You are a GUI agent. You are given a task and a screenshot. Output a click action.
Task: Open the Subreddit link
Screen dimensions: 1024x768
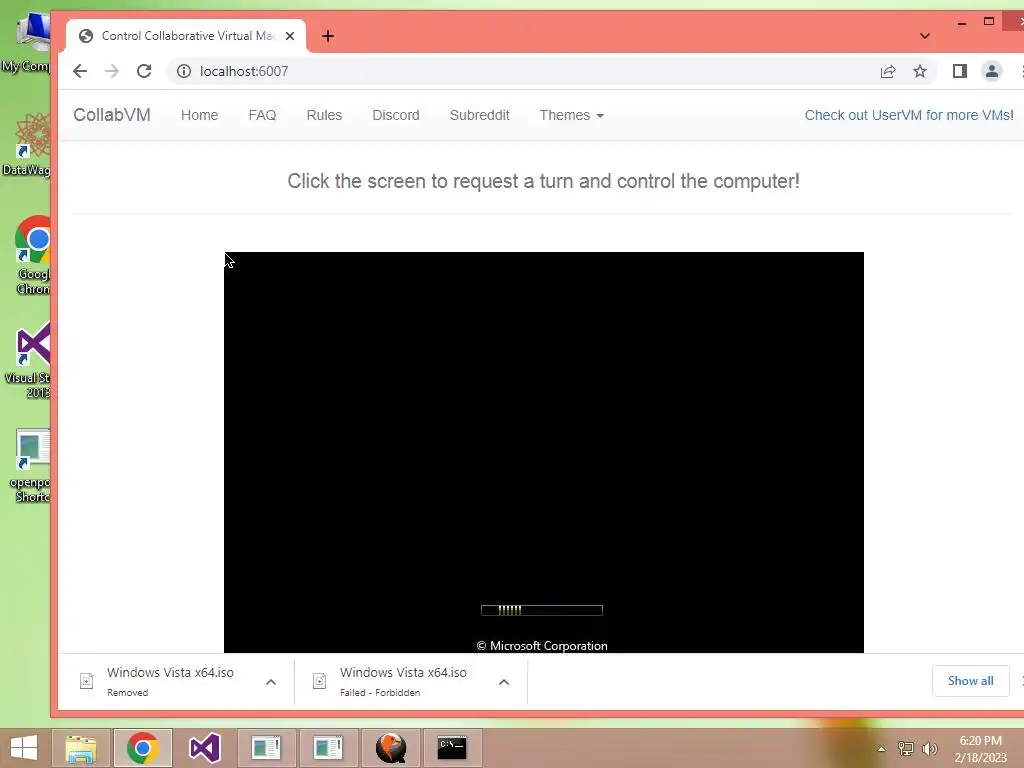click(x=479, y=115)
